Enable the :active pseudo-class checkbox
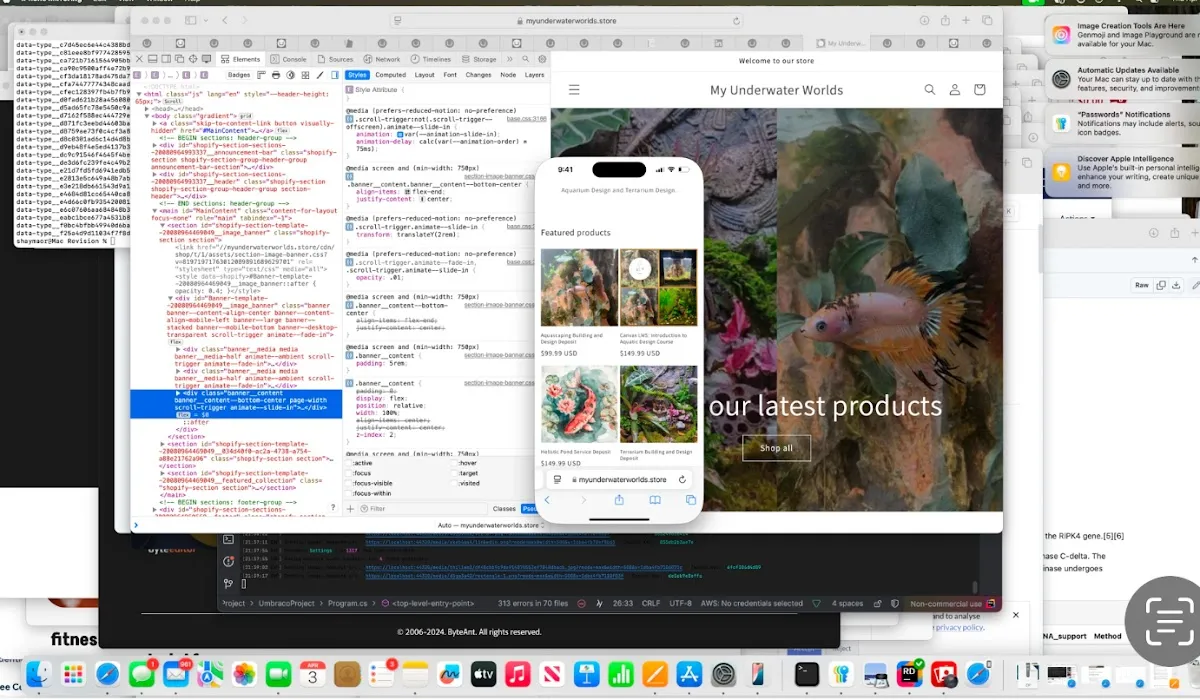1200x700 pixels. click(349, 463)
